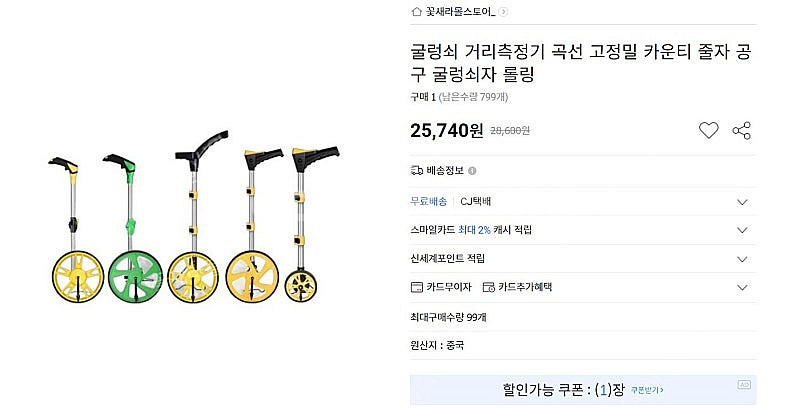Click the heart wishlist icon
Image resolution: width=800 pixels, height=409 pixels.
click(708, 131)
